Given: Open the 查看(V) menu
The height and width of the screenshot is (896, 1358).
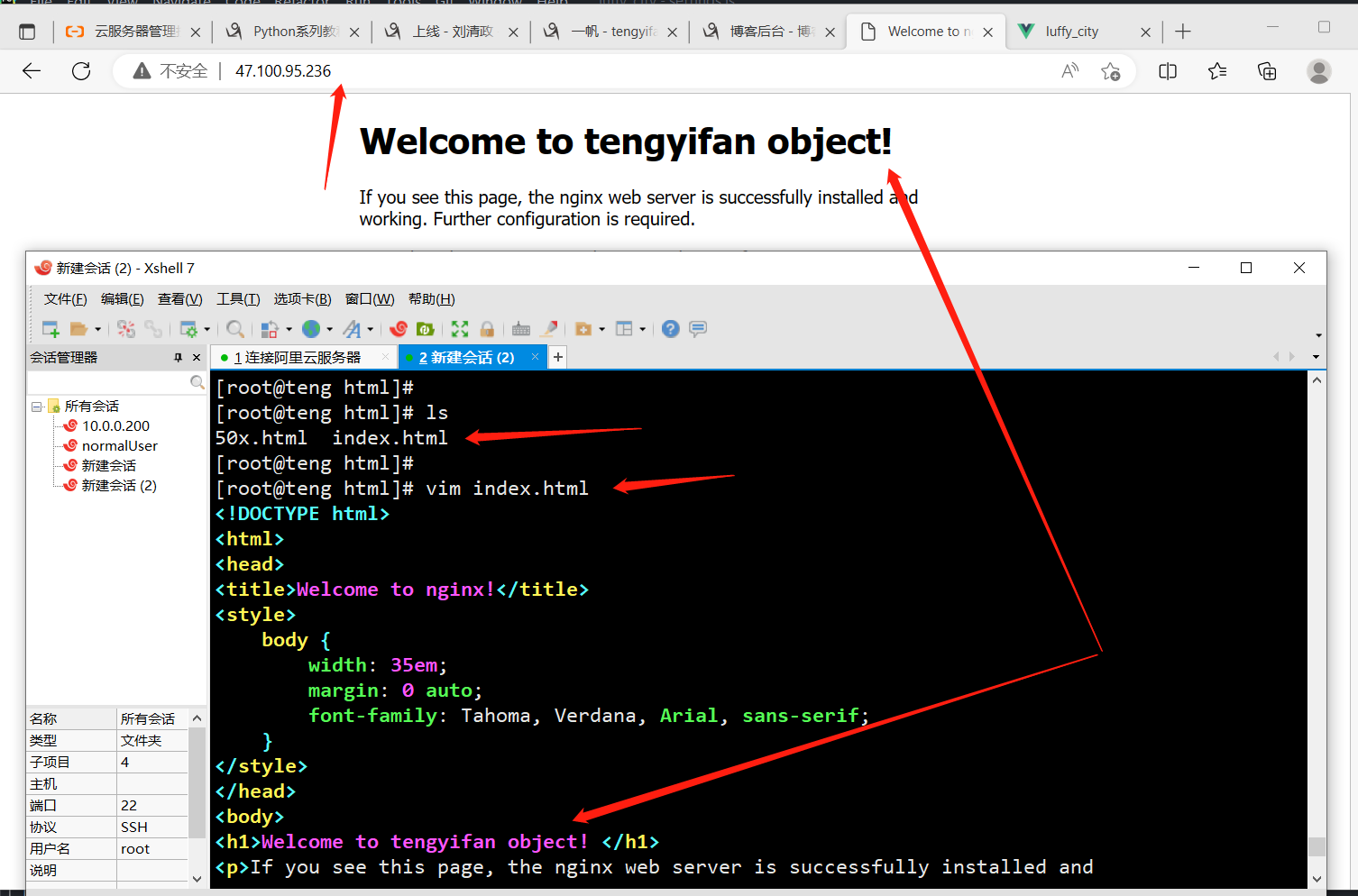Looking at the screenshot, I should pyautogui.click(x=180, y=299).
